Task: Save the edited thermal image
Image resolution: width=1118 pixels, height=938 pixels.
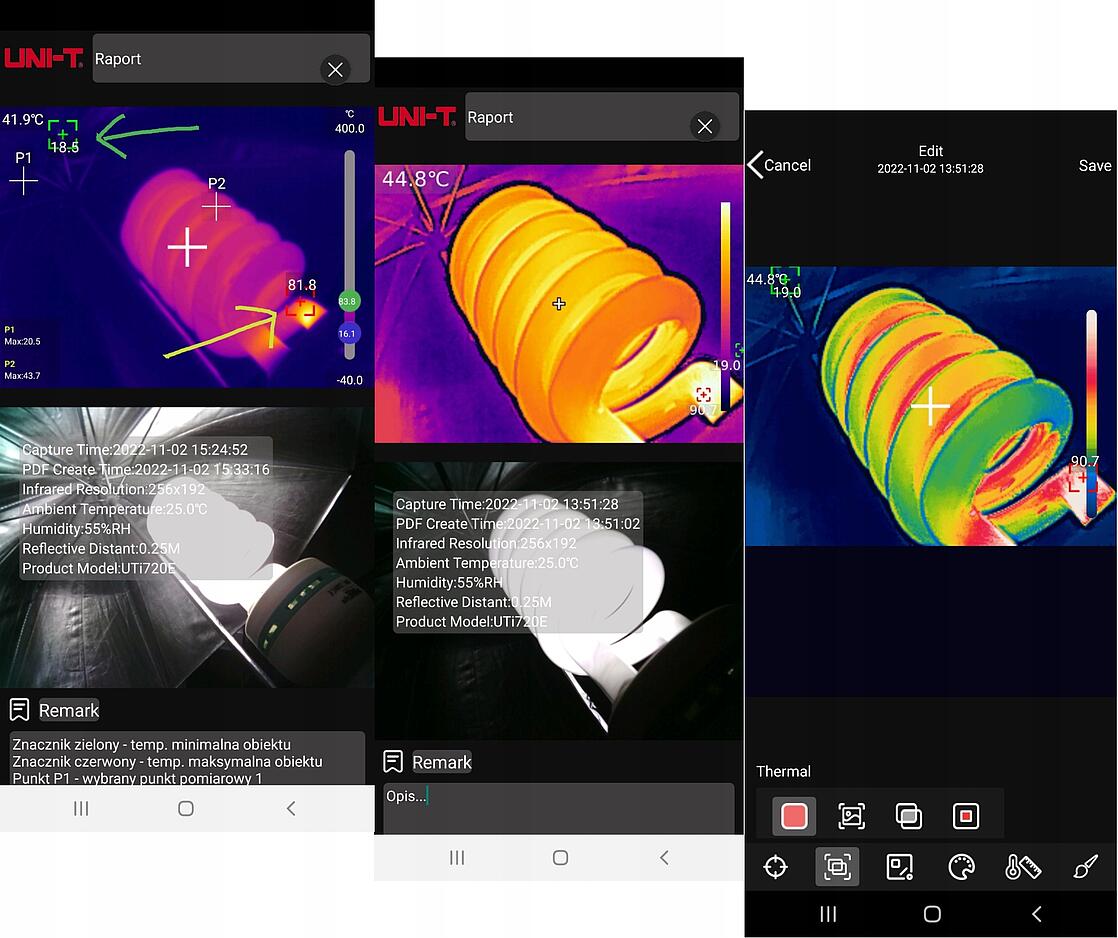Action: (1094, 165)
